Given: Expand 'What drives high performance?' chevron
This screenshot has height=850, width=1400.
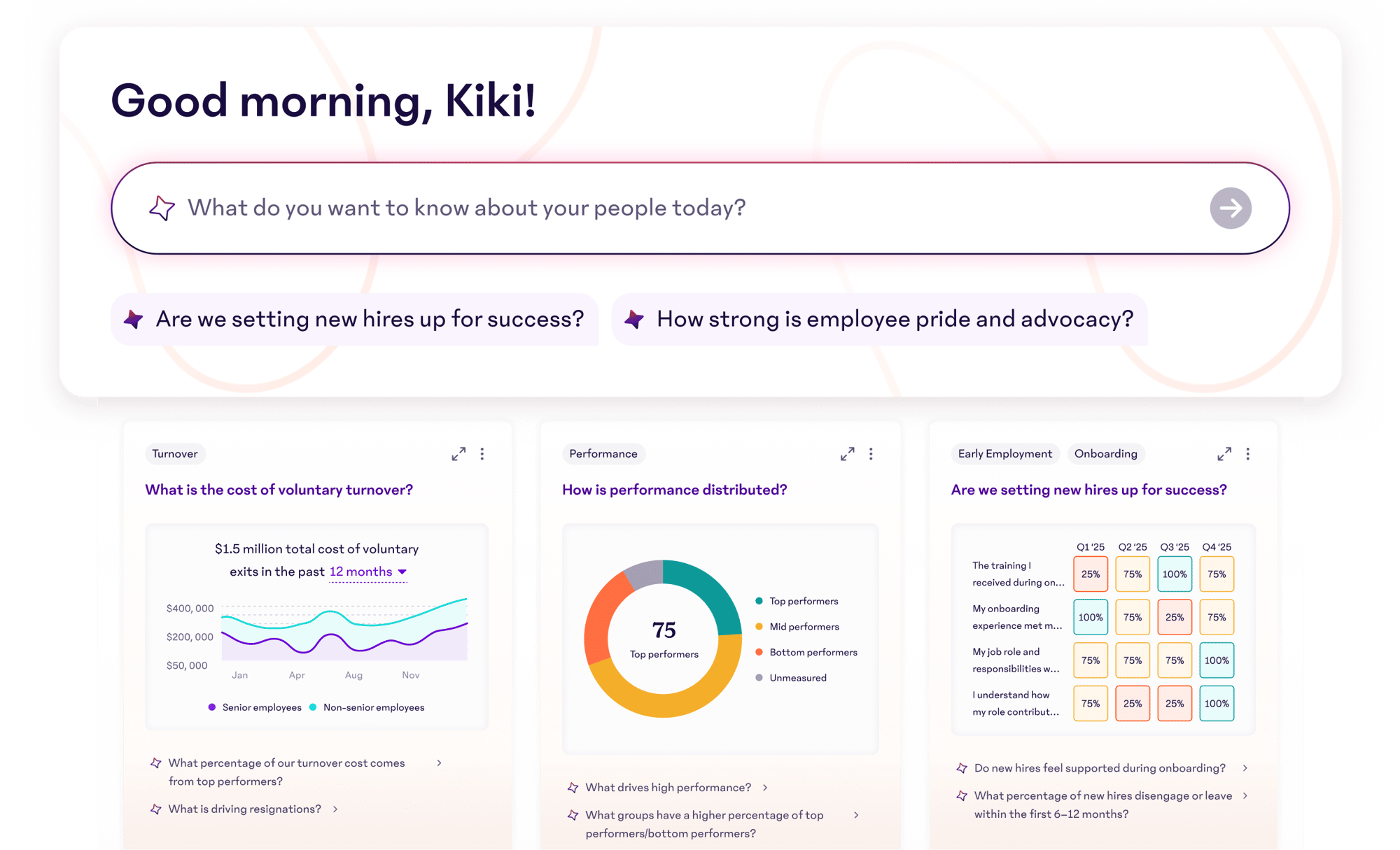Looking at the screenshot, I should click(x=765, y=787).
